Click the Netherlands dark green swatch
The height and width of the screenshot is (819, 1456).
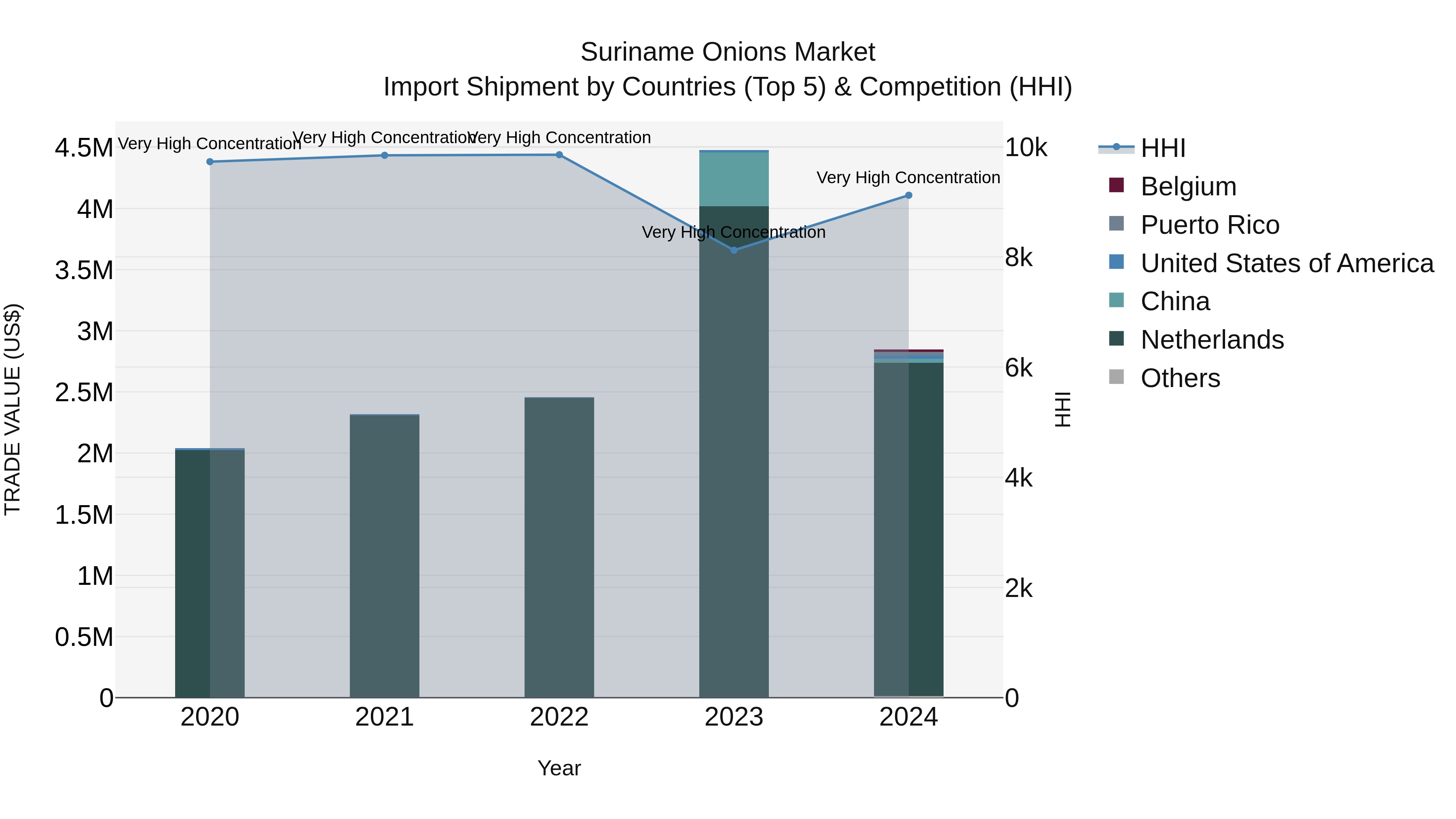[1116, 338]
